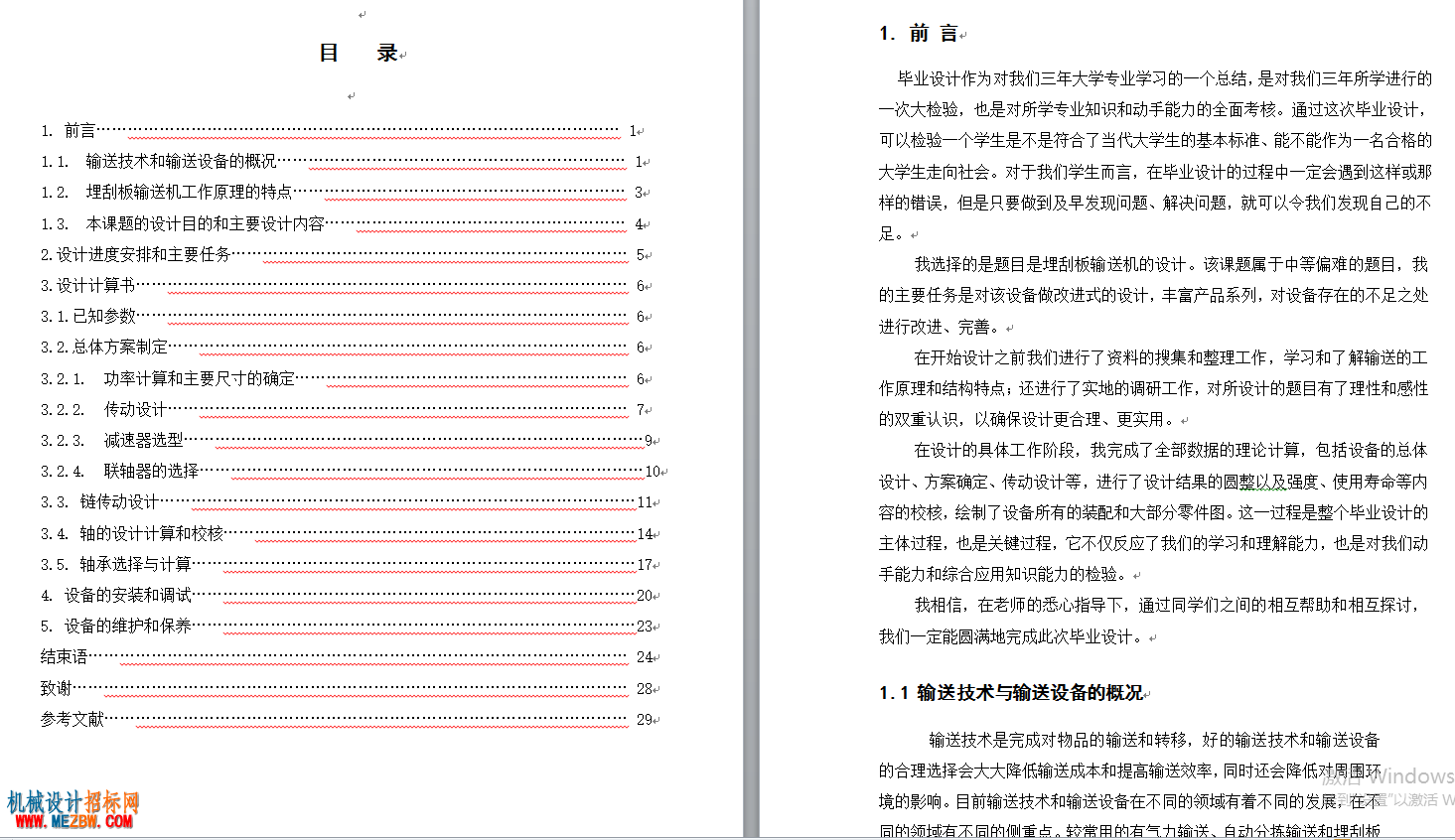Image resolution: width=1455 pixels, height=840 pixels.
Task: Click the gray divider between document pages
Action: point(752,420)
